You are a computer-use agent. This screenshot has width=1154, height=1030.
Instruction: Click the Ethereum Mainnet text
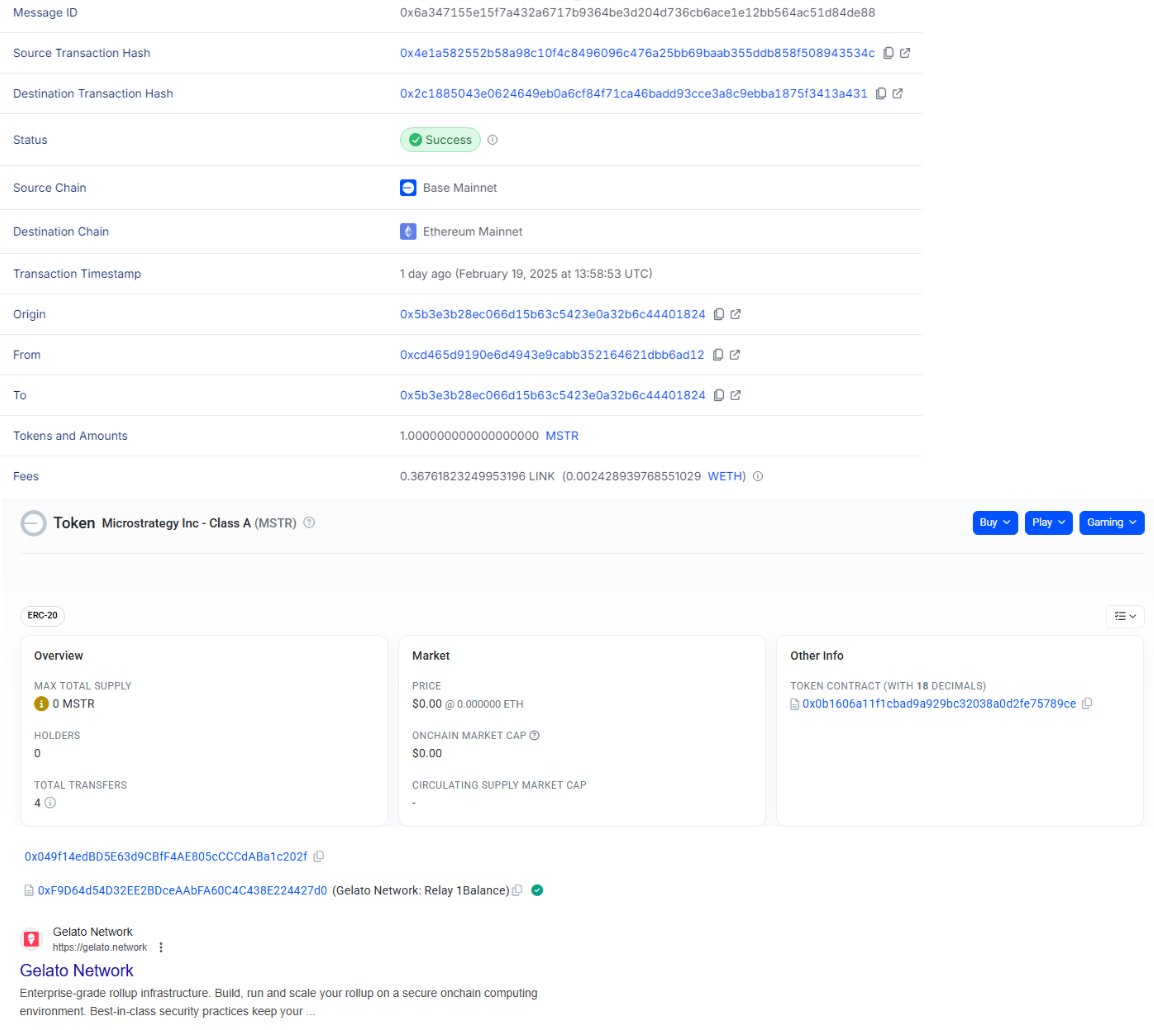tap(472, 232)
